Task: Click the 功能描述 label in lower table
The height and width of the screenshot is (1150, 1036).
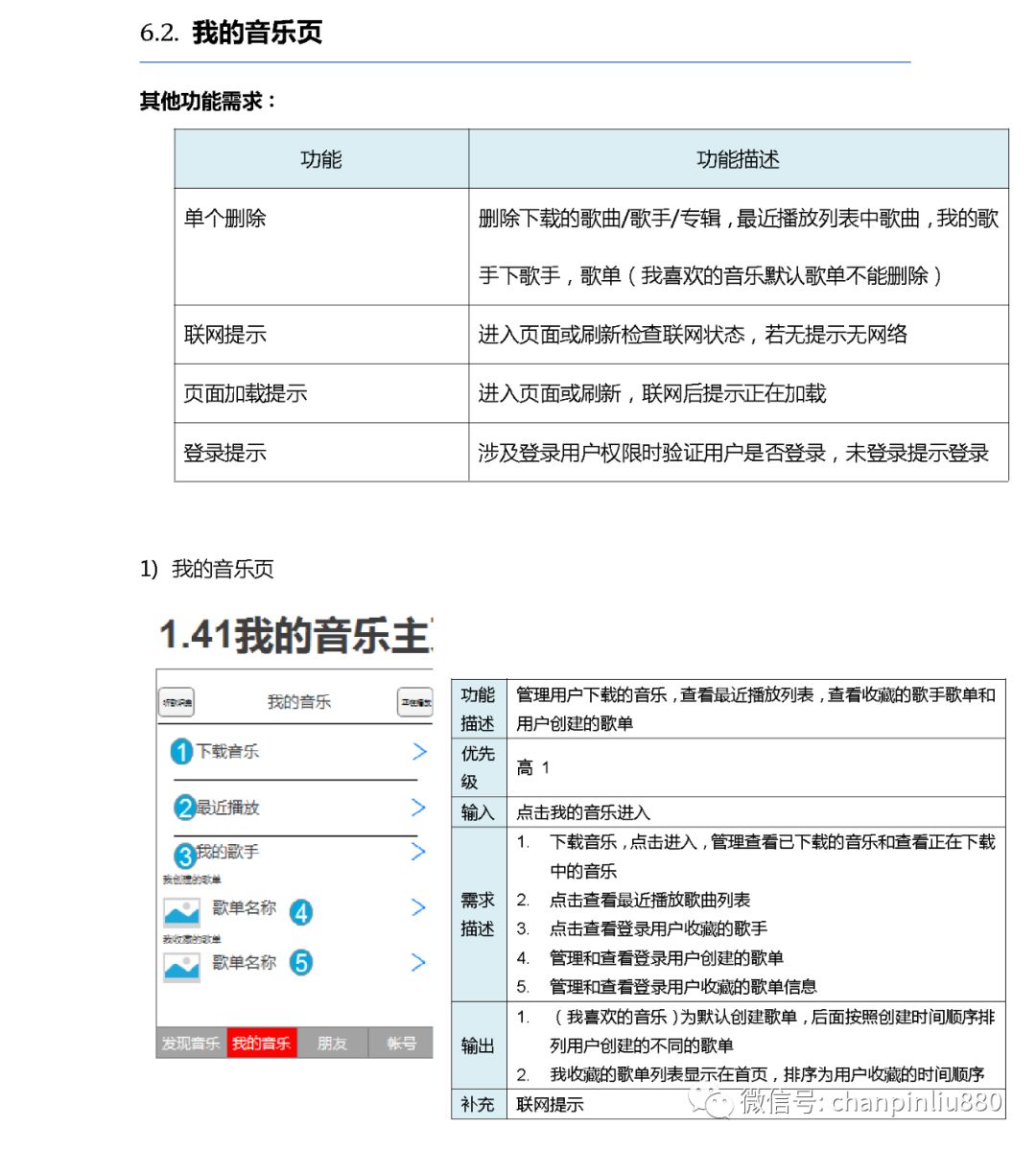Action: point(479,709)
